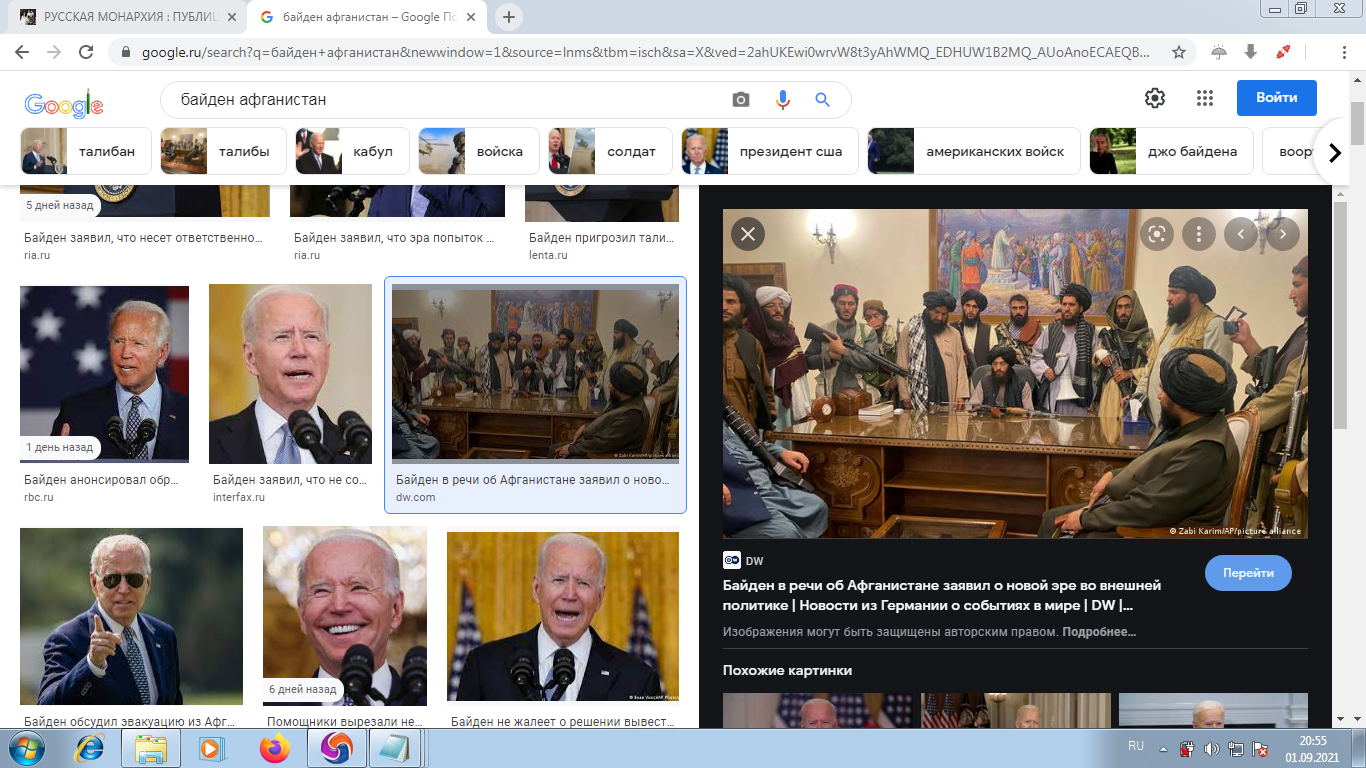Open Google settings gear icon

1155,98
